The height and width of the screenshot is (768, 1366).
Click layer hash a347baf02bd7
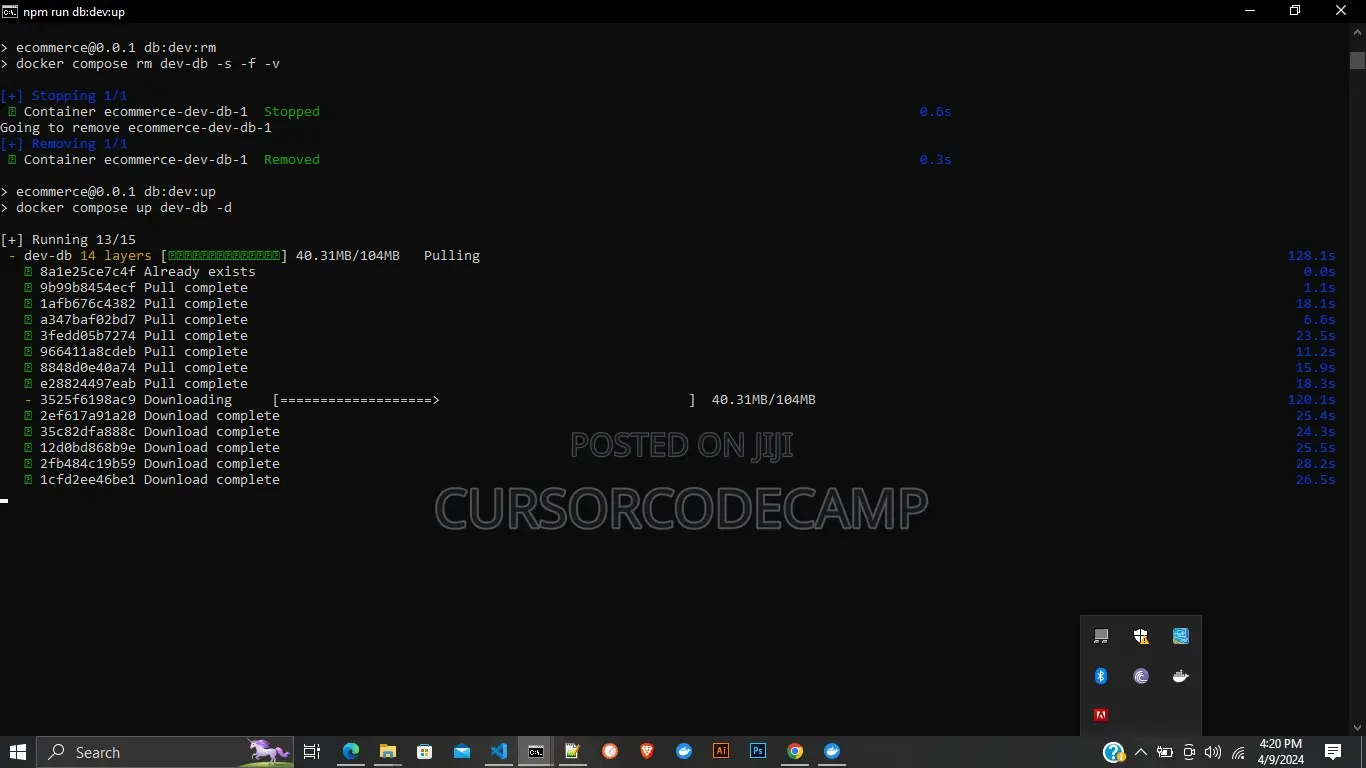point(88,320)
